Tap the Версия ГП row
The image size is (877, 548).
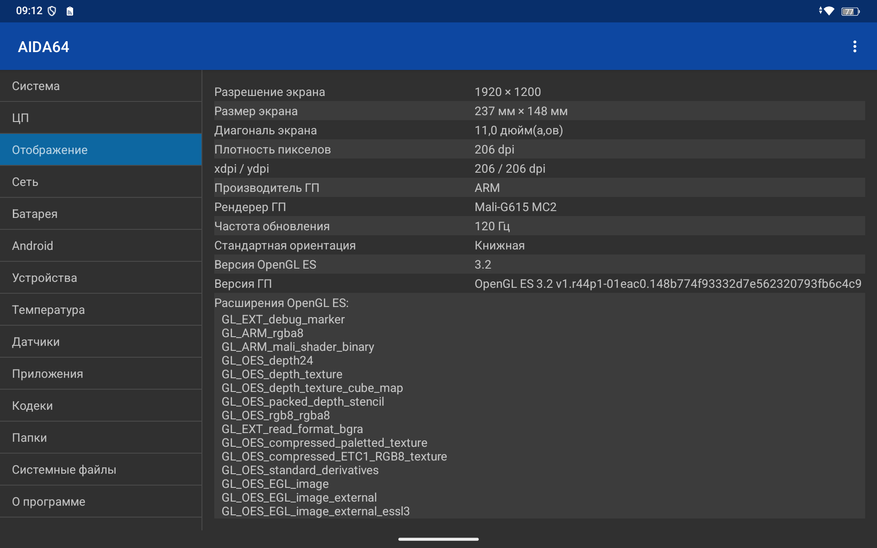[538, 284]
